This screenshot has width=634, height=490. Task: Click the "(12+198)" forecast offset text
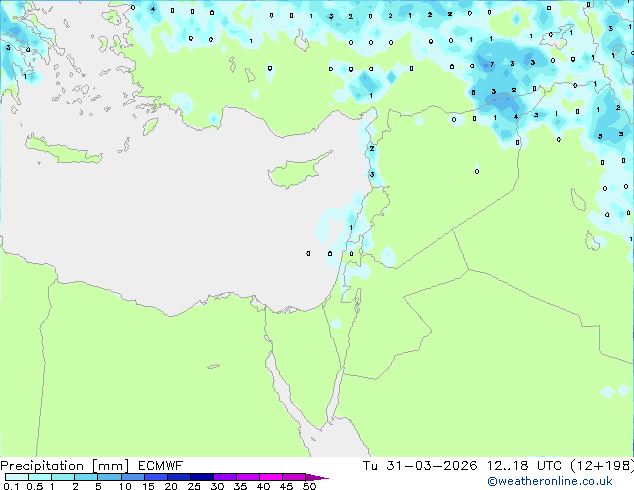tap(602, 465)
